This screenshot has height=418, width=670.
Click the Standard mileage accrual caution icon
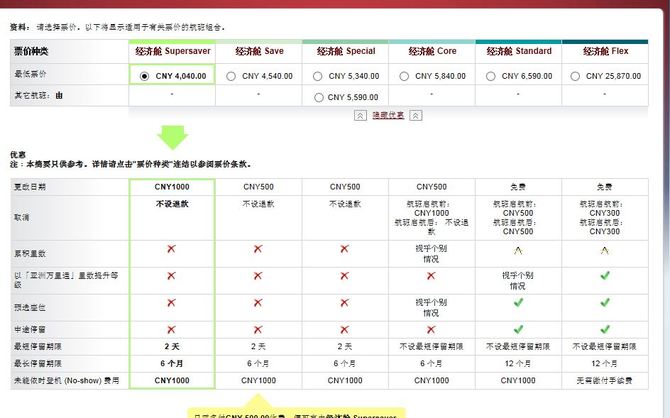(518, 250)
